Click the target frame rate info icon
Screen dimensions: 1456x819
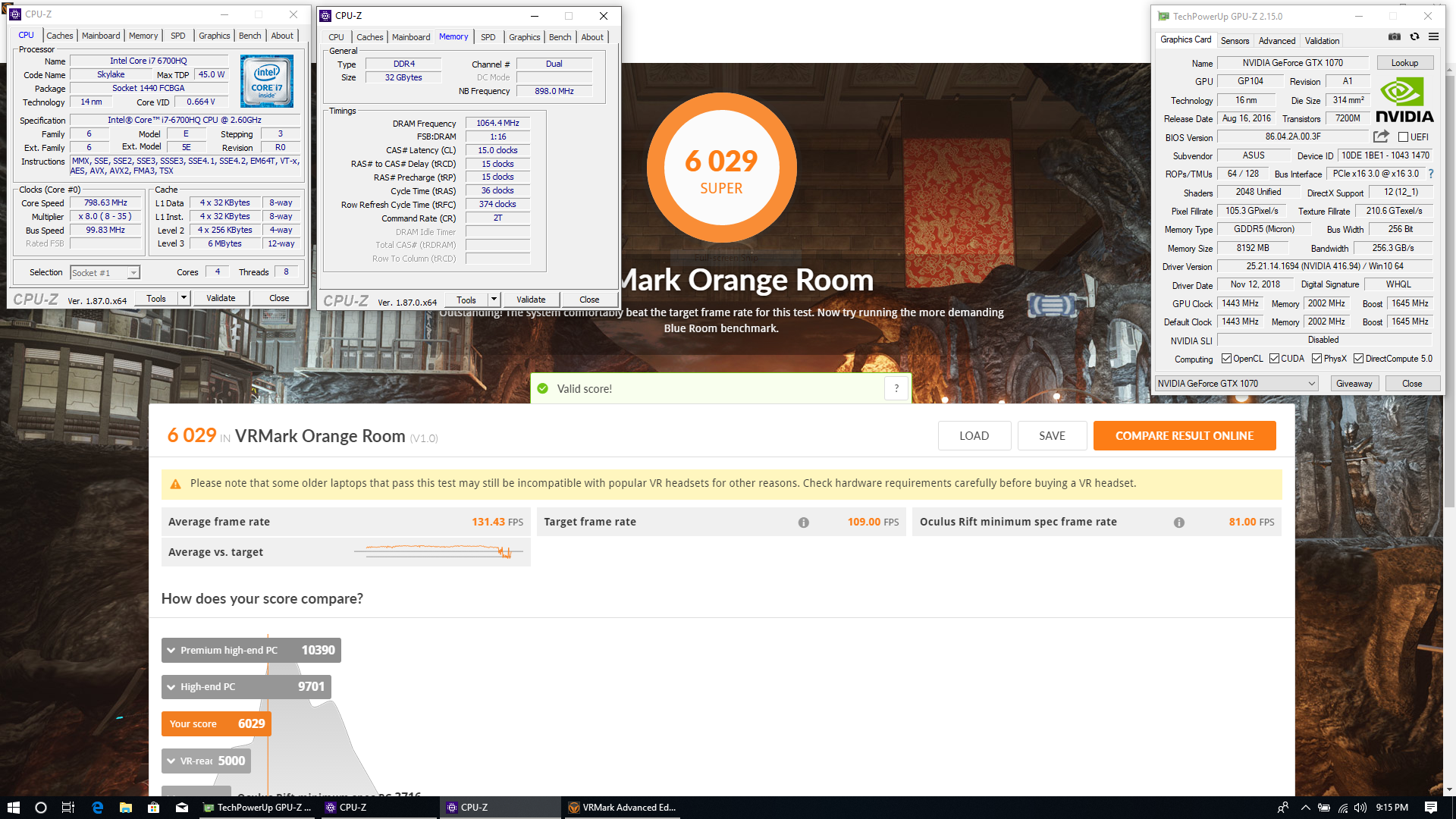[803, 522]
